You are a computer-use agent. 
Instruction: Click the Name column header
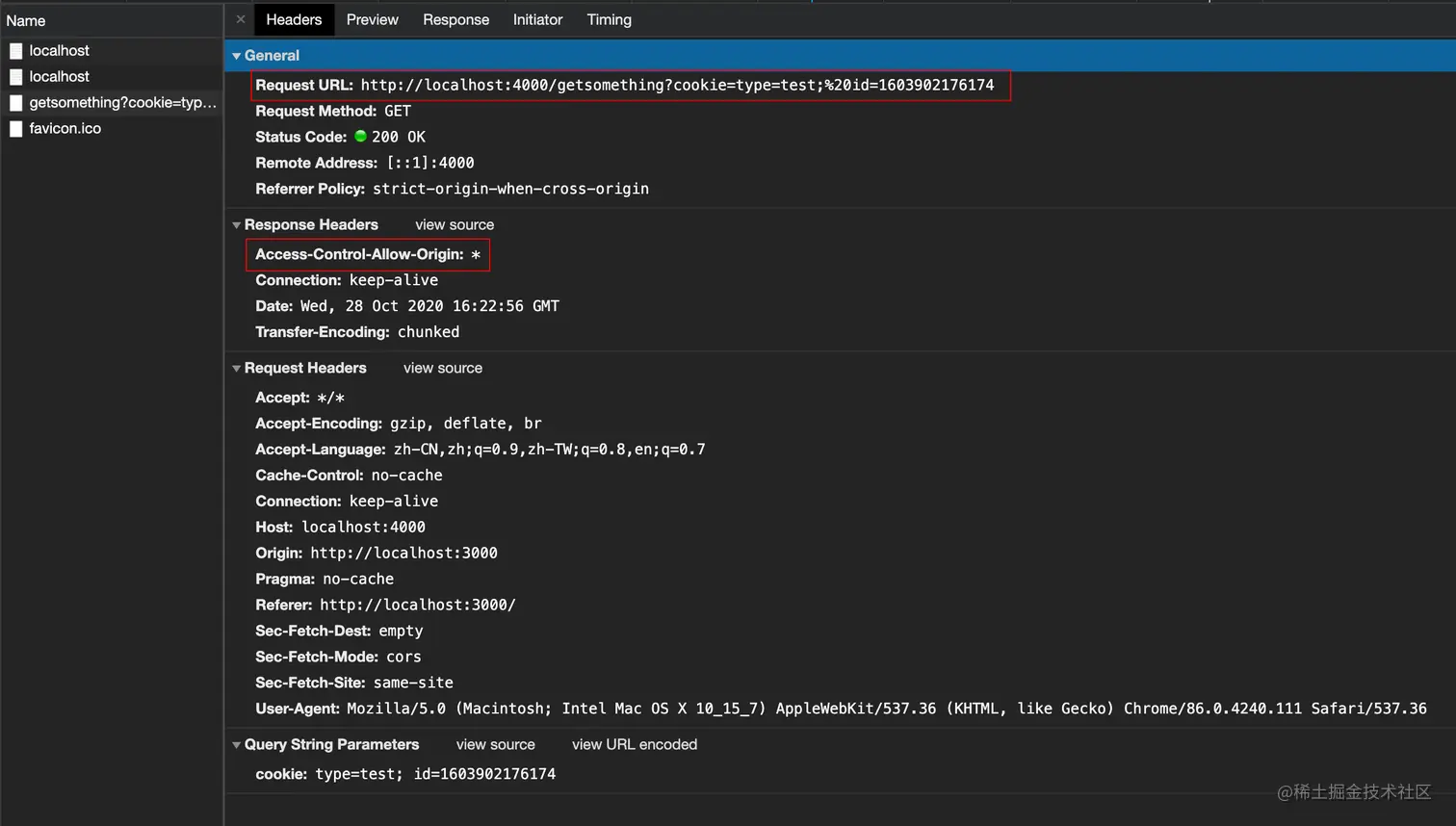[26, 20]
